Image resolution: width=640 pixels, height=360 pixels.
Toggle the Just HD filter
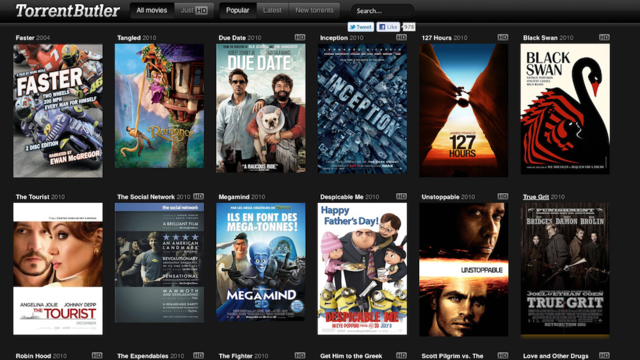[194, 11]
